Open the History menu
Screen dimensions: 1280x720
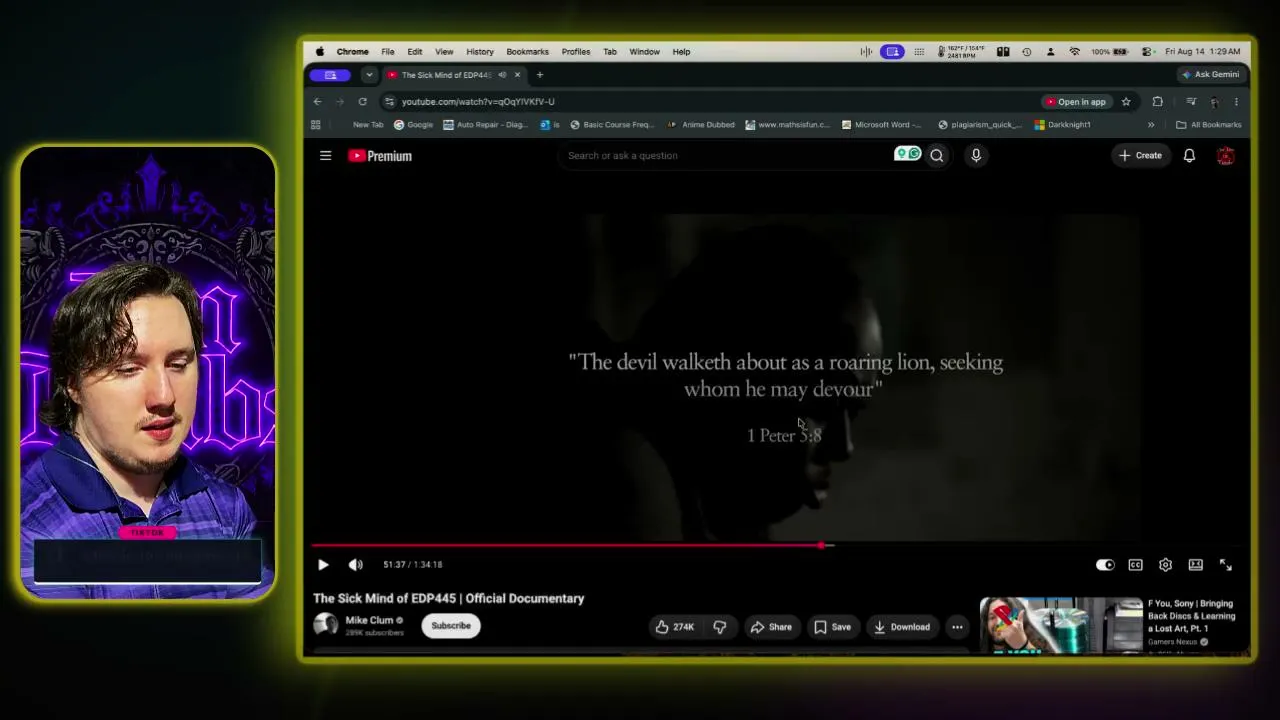pos(480,52)
